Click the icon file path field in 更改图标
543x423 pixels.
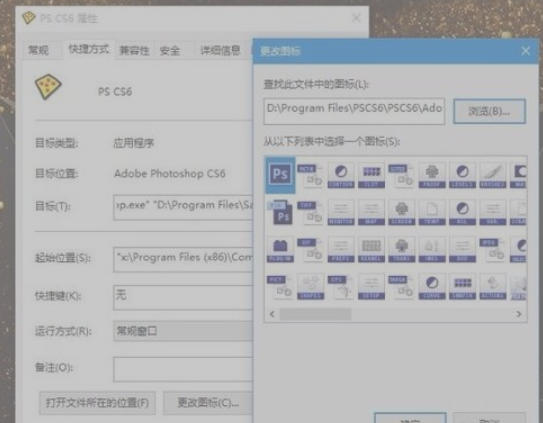pos(354,111)
